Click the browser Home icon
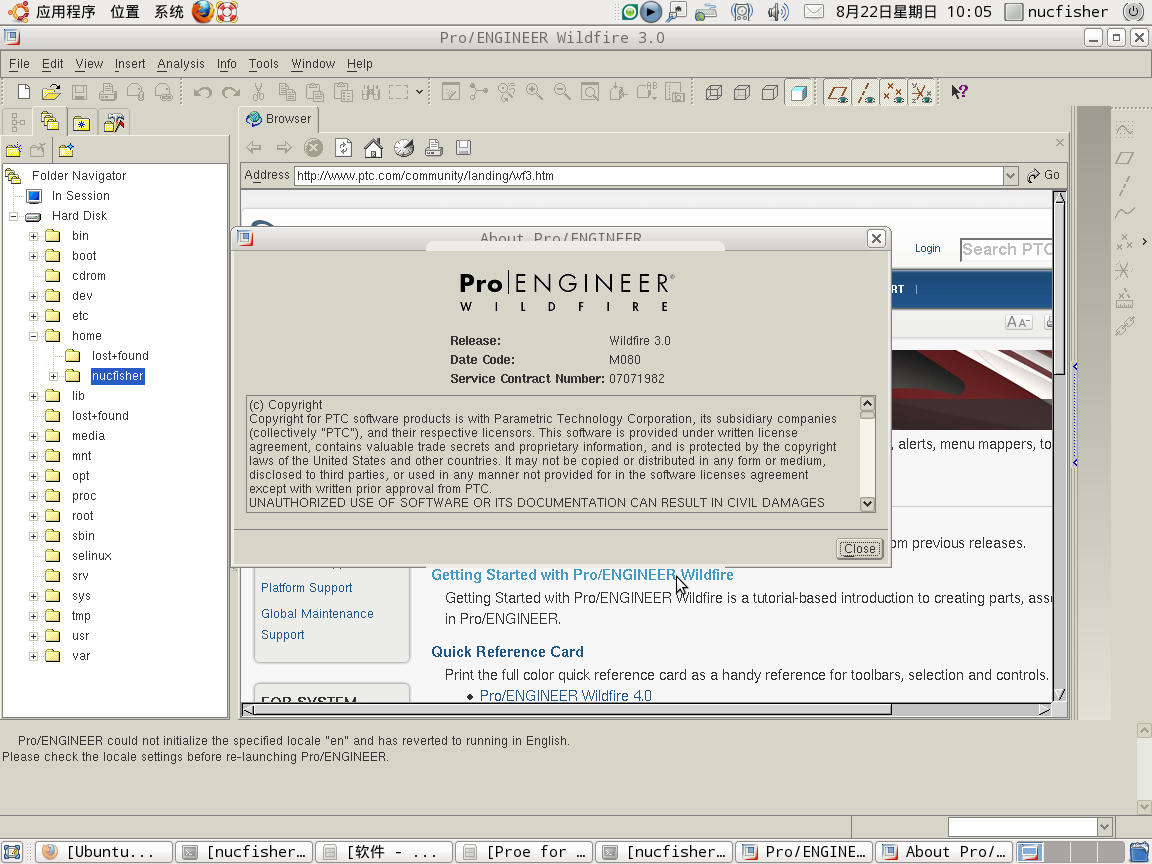 [373, 148]
